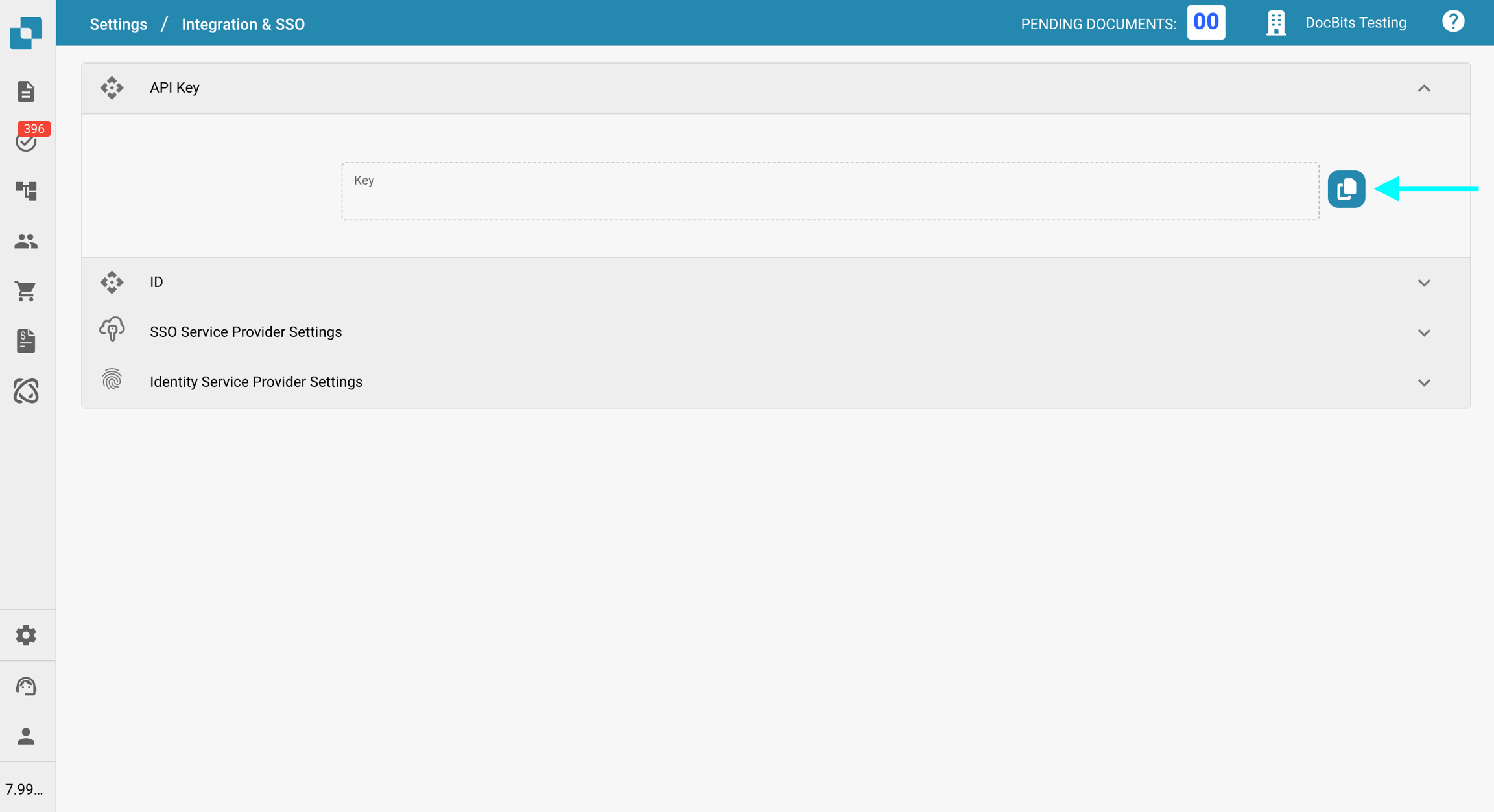This screenshot has width=1494, height=812.
Task: Click the help question mark icon
Action: coord(1452,22)
